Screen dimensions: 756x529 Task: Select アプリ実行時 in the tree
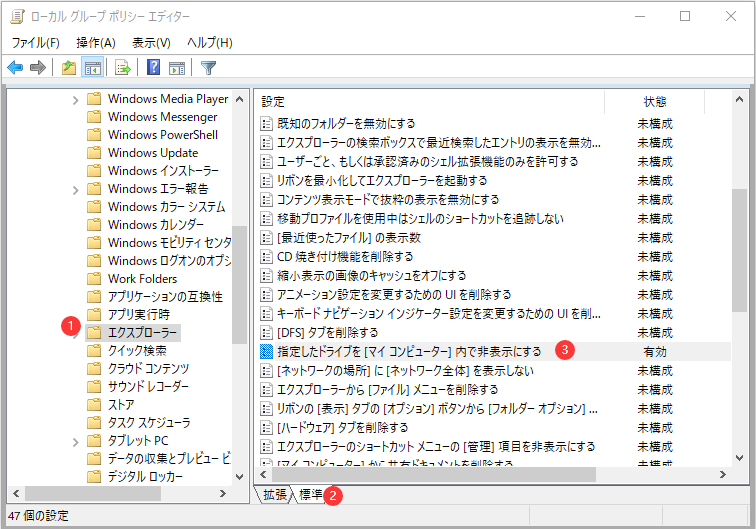pyautogui.click(x=139, y=314)
